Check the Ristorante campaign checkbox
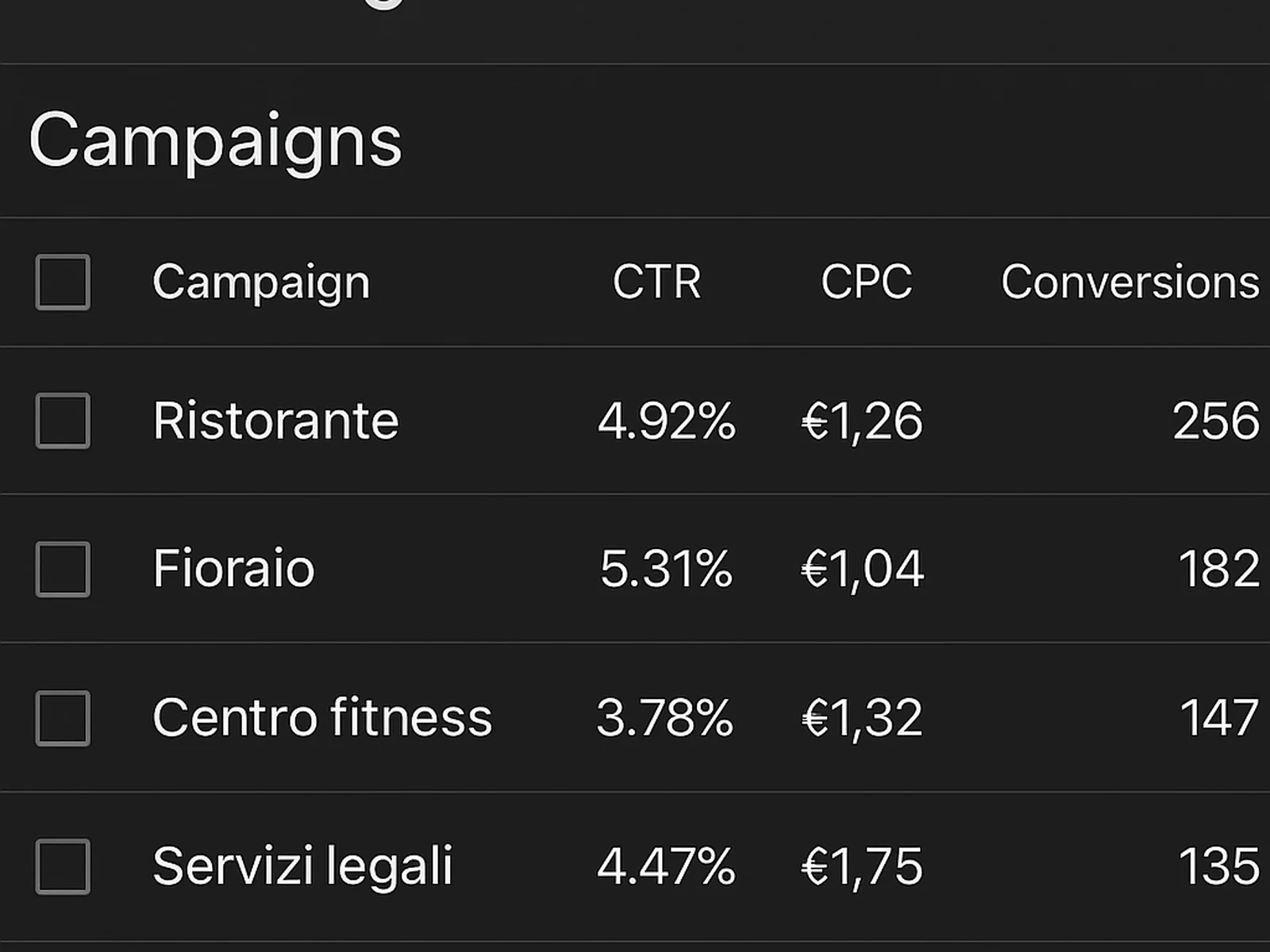The width and height of the screenshot is (1270, 952). pos(63,421)
